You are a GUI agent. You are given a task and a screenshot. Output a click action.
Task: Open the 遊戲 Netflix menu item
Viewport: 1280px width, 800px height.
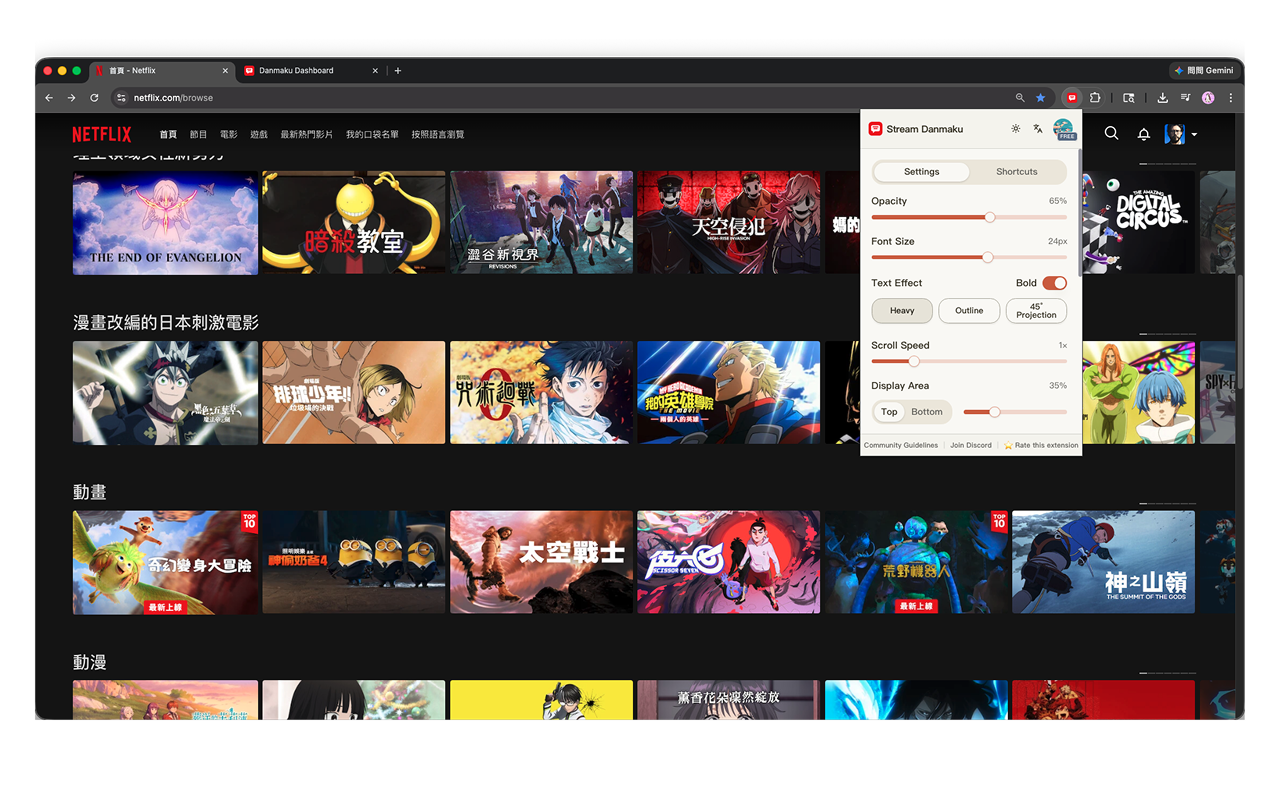259,134
